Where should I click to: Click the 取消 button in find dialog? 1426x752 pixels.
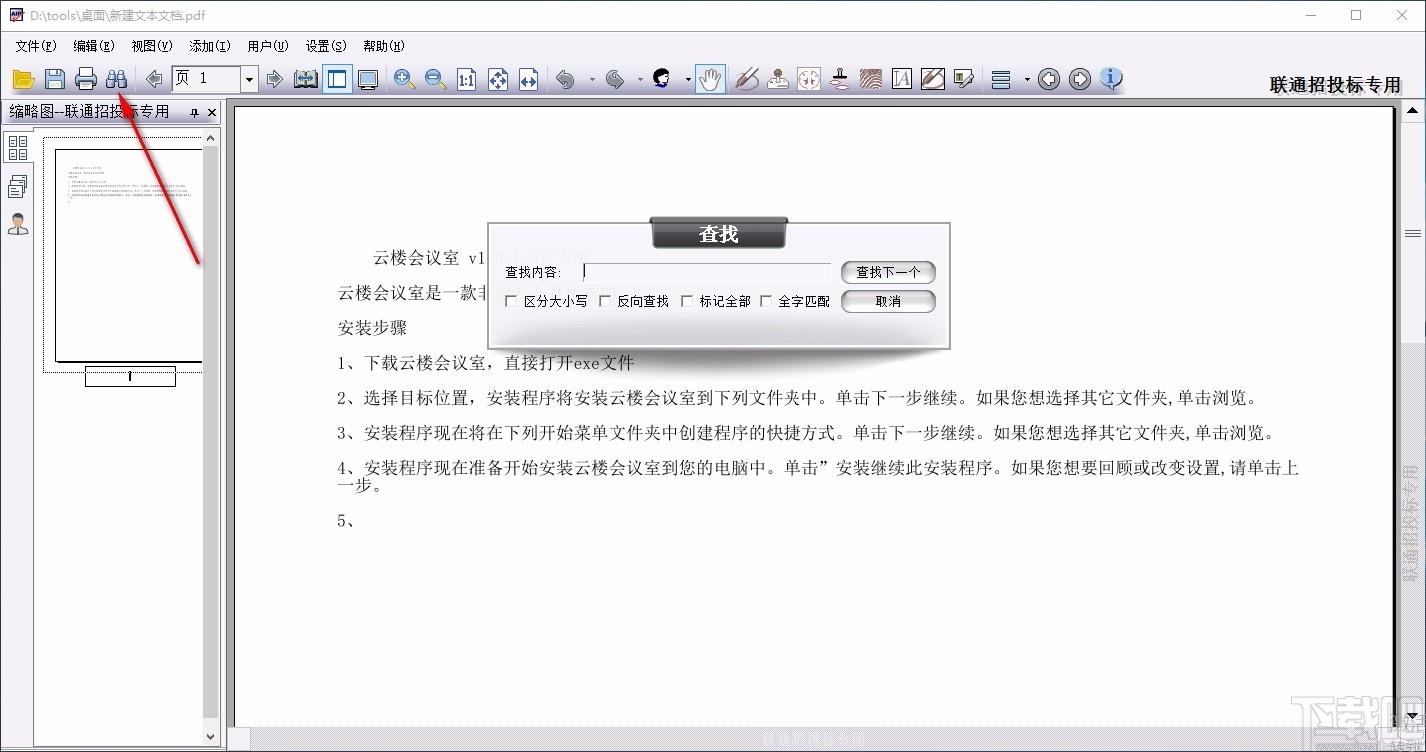point(888,301)
